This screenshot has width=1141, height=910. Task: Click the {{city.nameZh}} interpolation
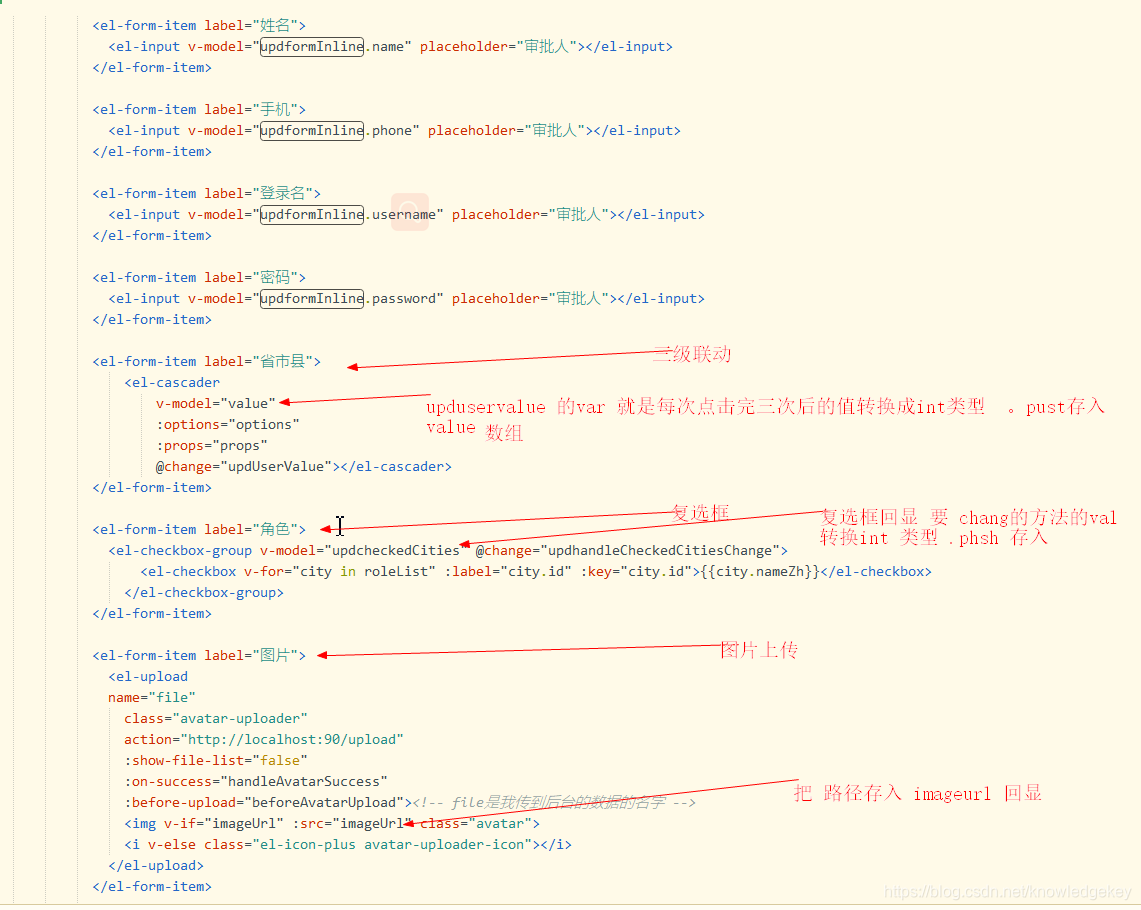pos(760,572)
